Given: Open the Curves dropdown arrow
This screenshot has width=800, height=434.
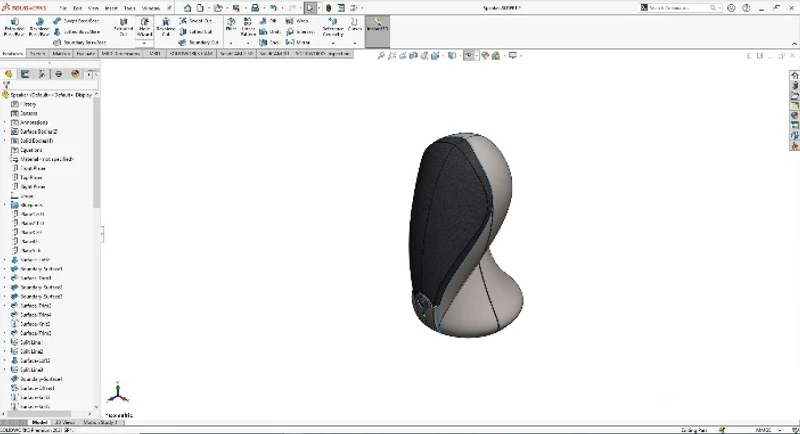Looking at the screenshot, I should (355, 43).
